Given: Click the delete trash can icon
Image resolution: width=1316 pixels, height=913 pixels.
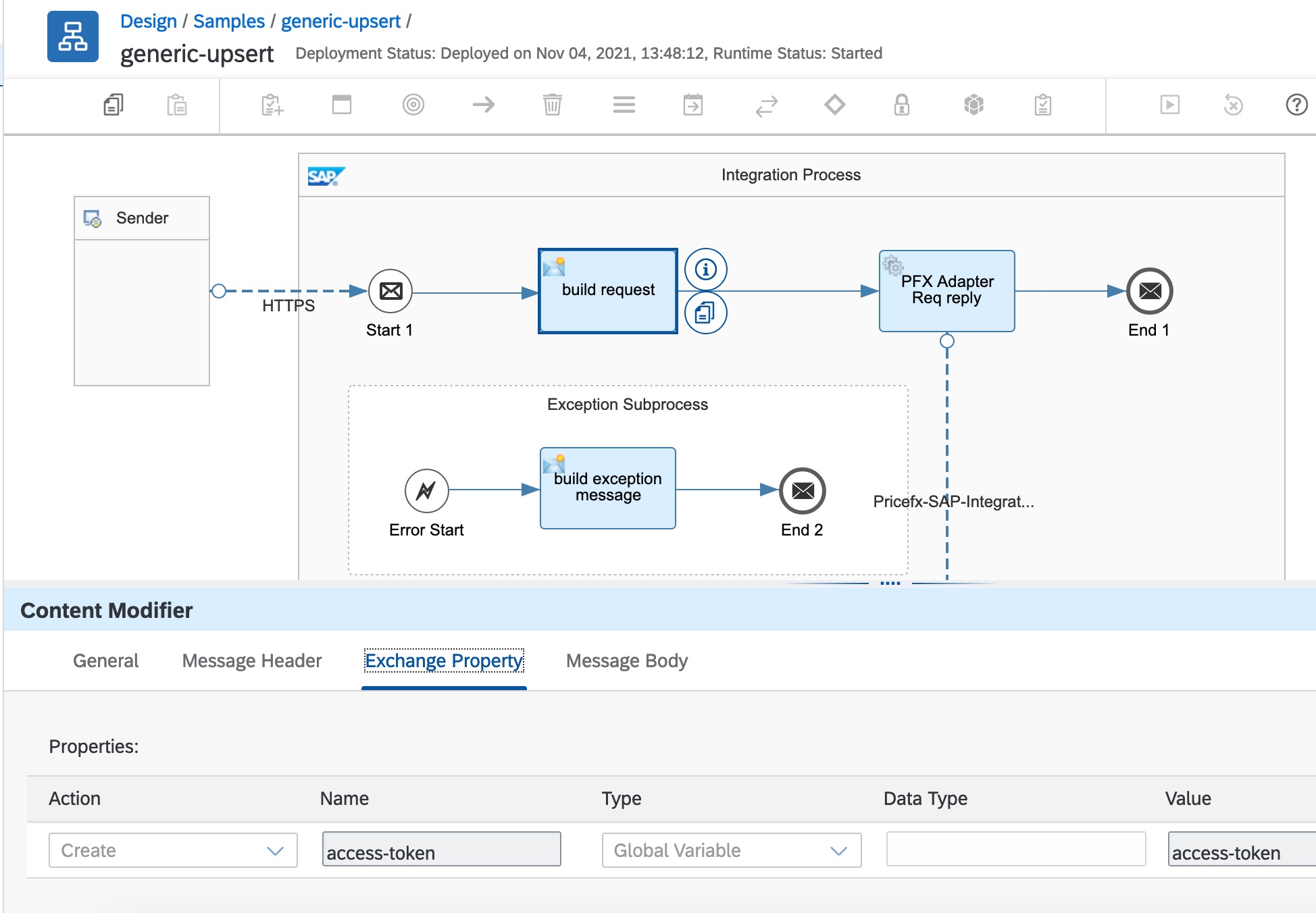Looking at the screenshot, I should (x=552, y=105).
